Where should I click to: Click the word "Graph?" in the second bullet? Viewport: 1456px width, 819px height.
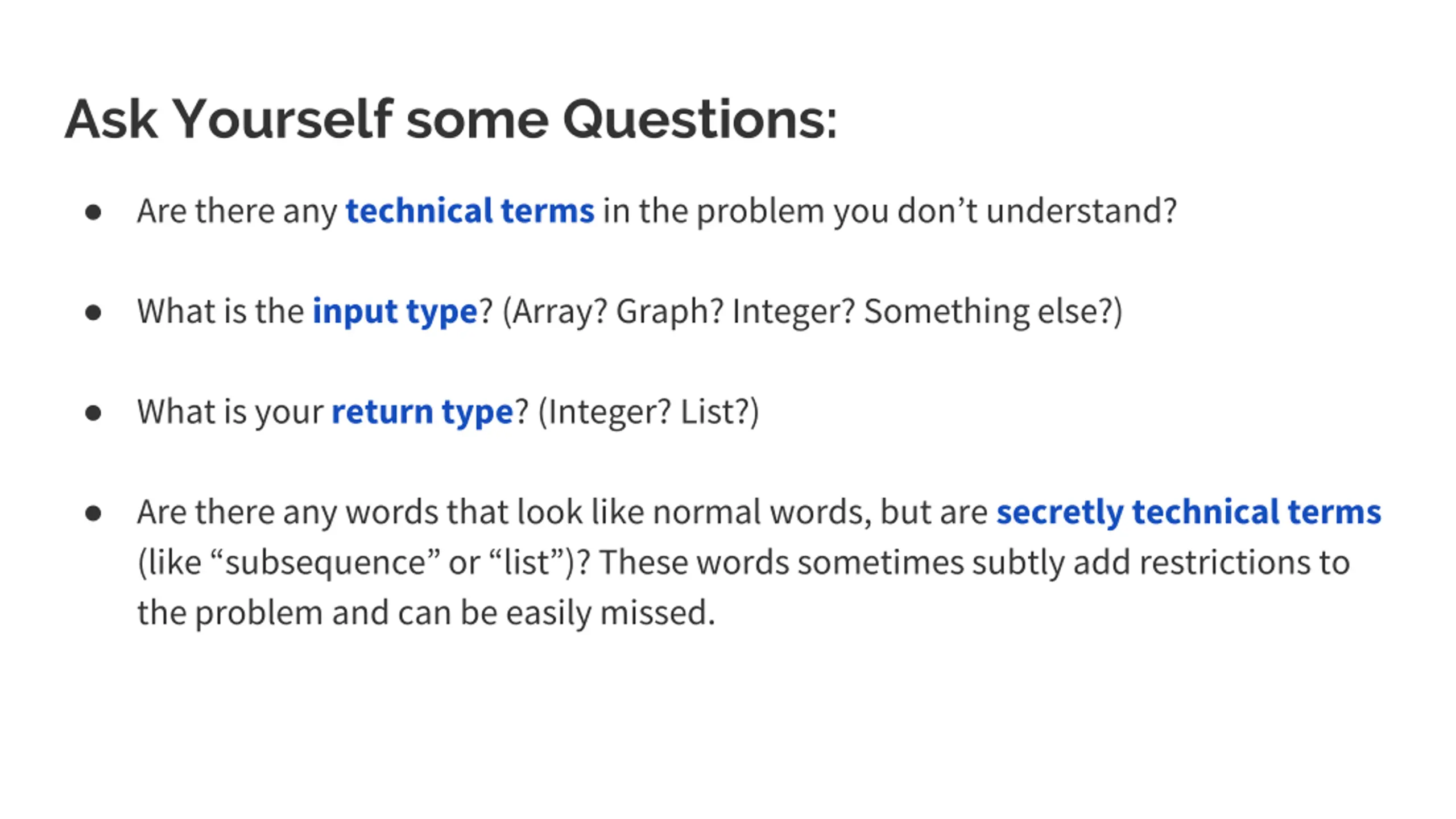[x=670, y=312]
